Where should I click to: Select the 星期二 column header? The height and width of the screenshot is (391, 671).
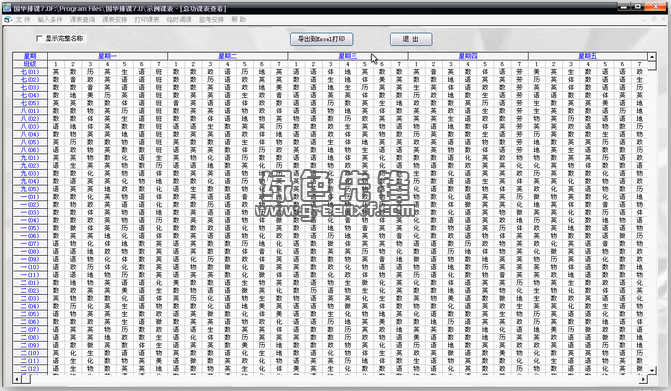pyautogui.click(x=228, y=56)
